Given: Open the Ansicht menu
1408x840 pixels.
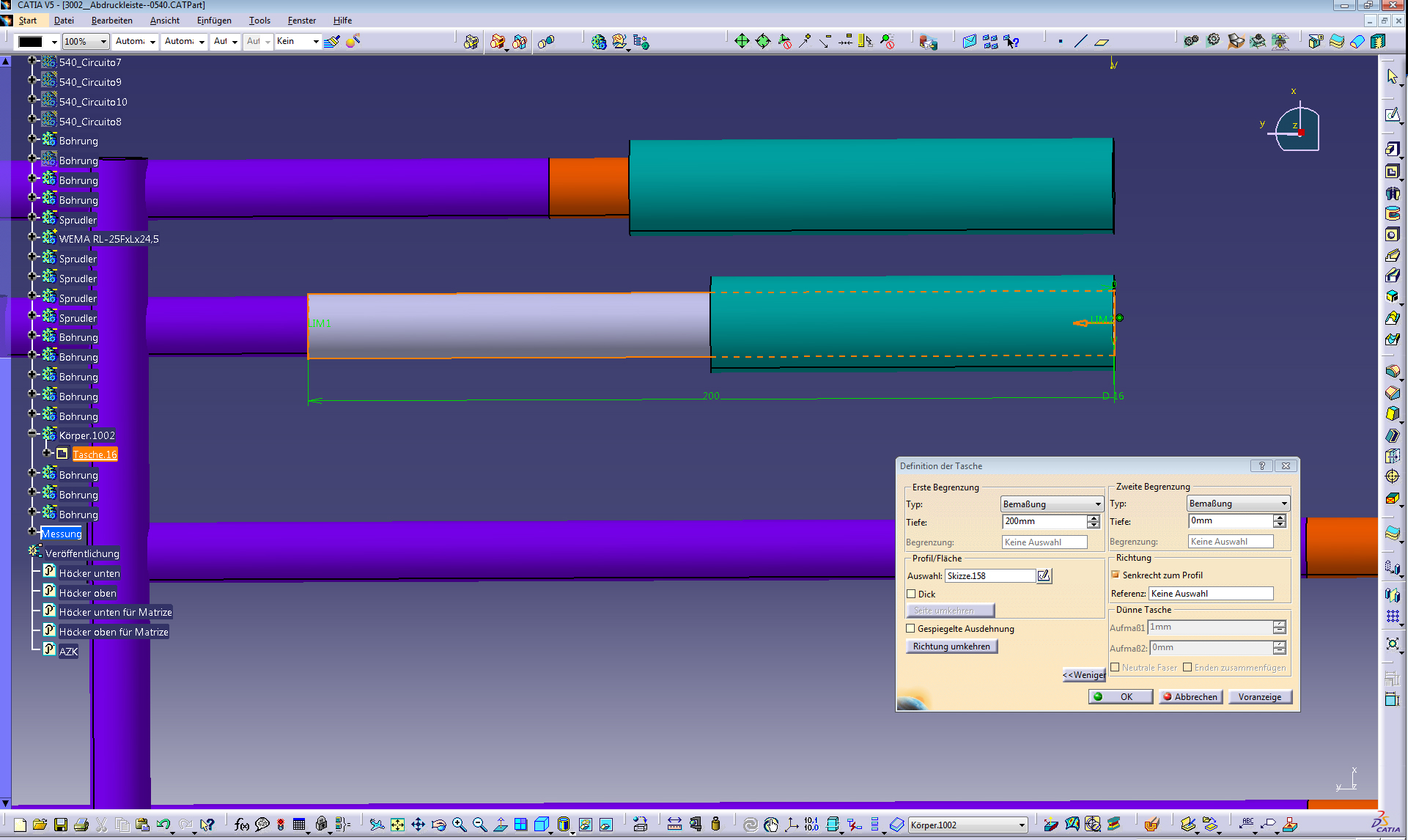Looking at the screenshot, I should [164, 21].
